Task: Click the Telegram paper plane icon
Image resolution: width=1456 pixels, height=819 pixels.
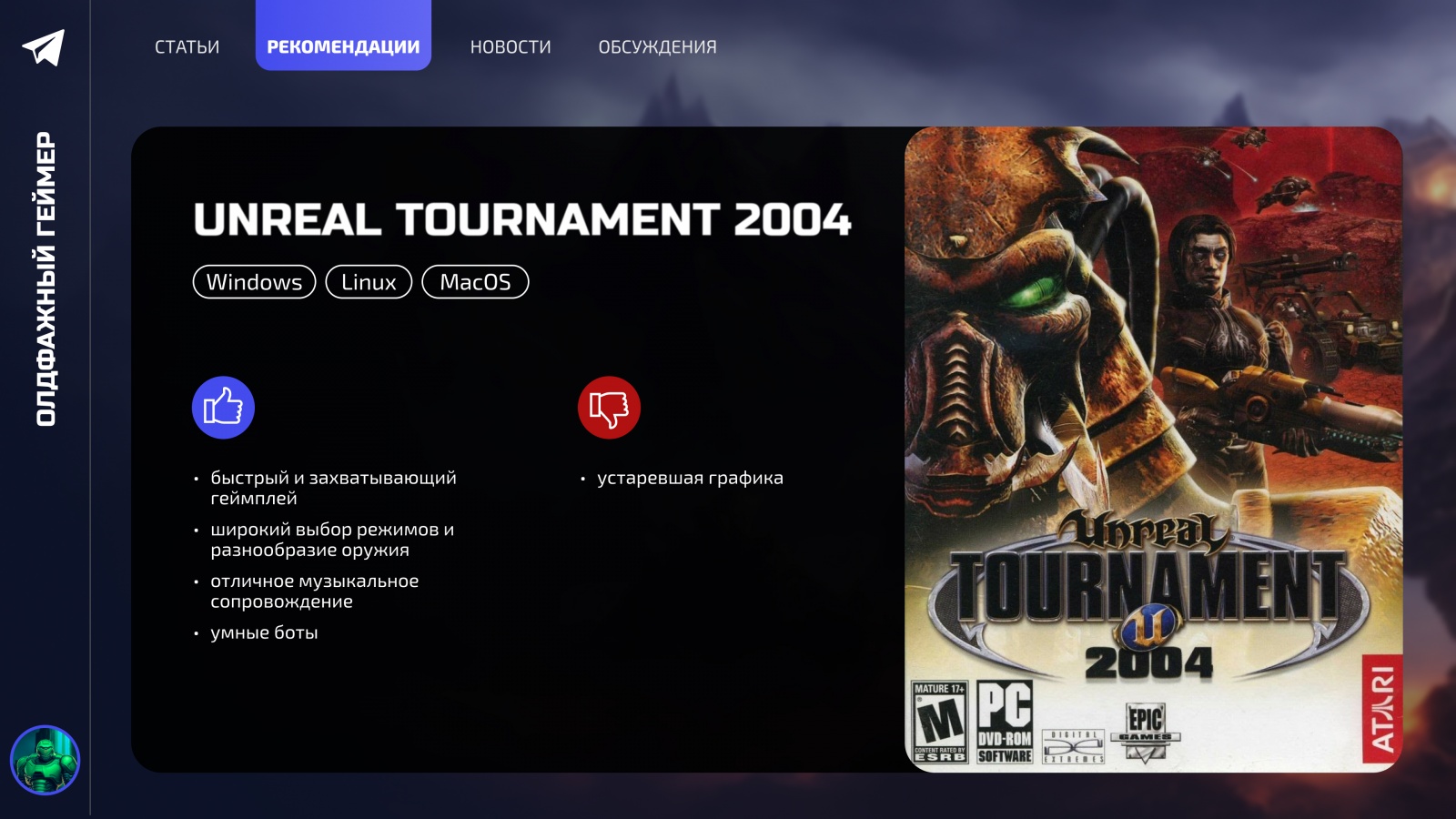Action: click(x=44, y=47)
